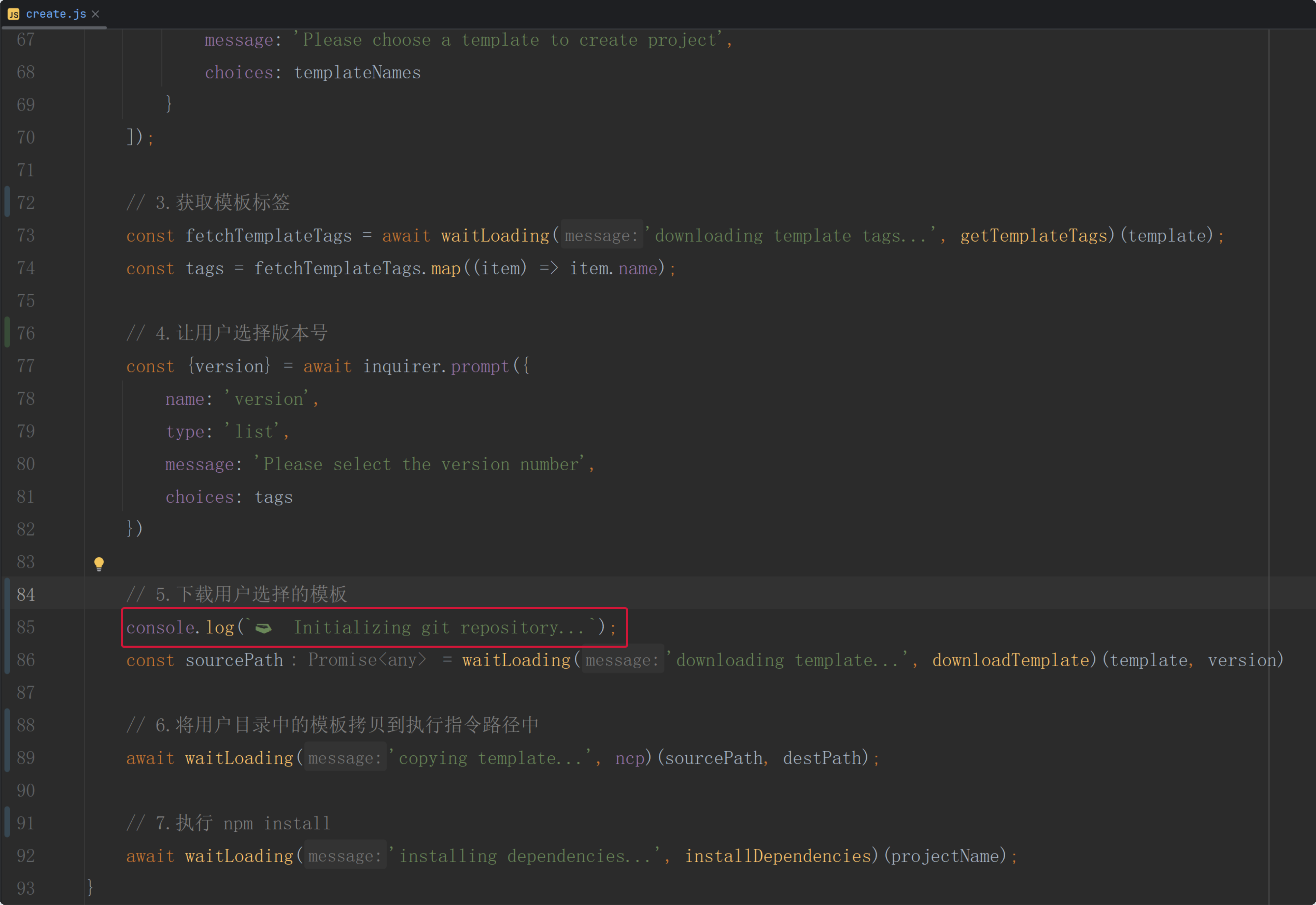Click the closing brace on line 93
1316x905 pixels.
tap(90, 887)
